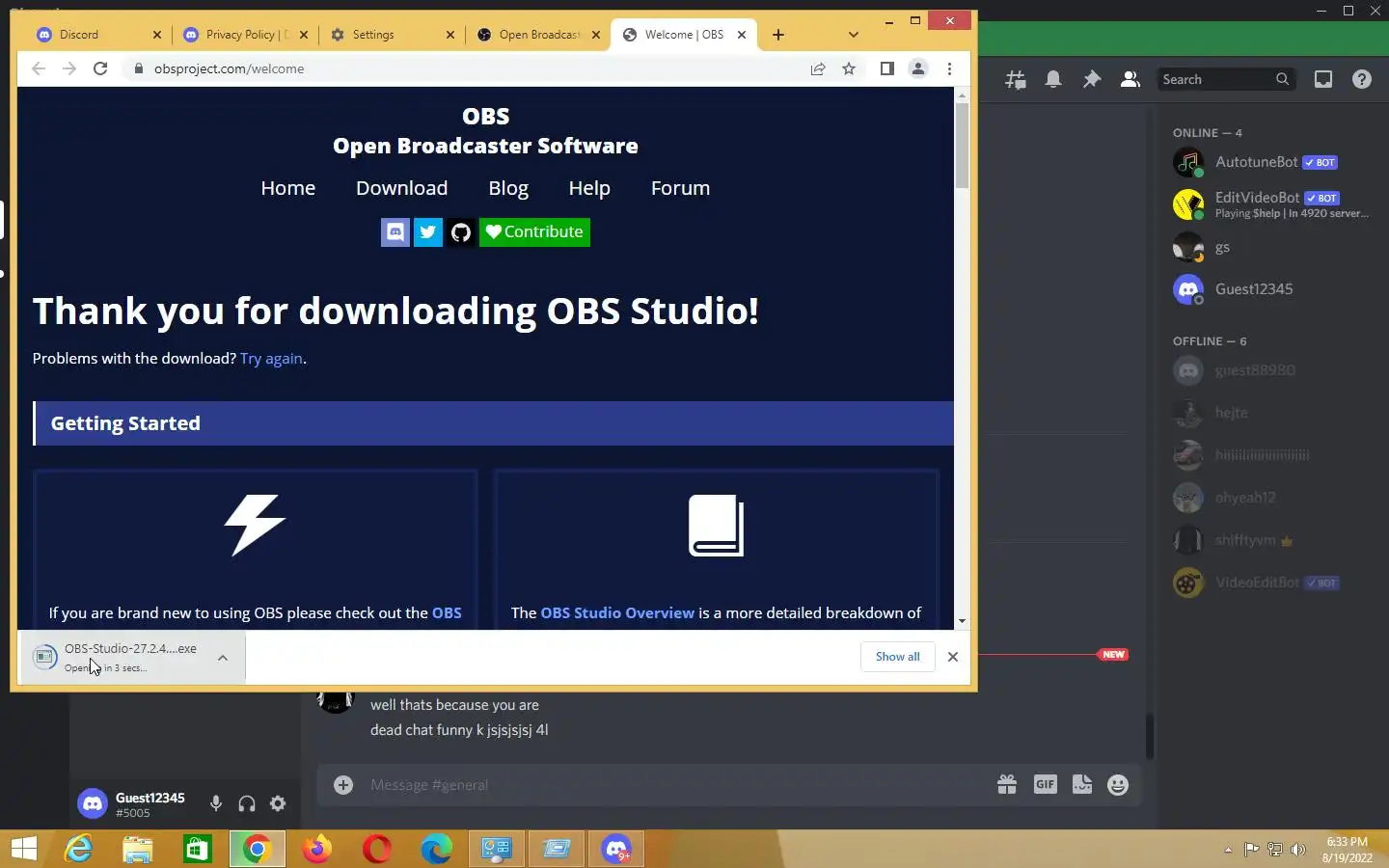Click the Try again download link

pyautogui.click(x=271, y=358)
